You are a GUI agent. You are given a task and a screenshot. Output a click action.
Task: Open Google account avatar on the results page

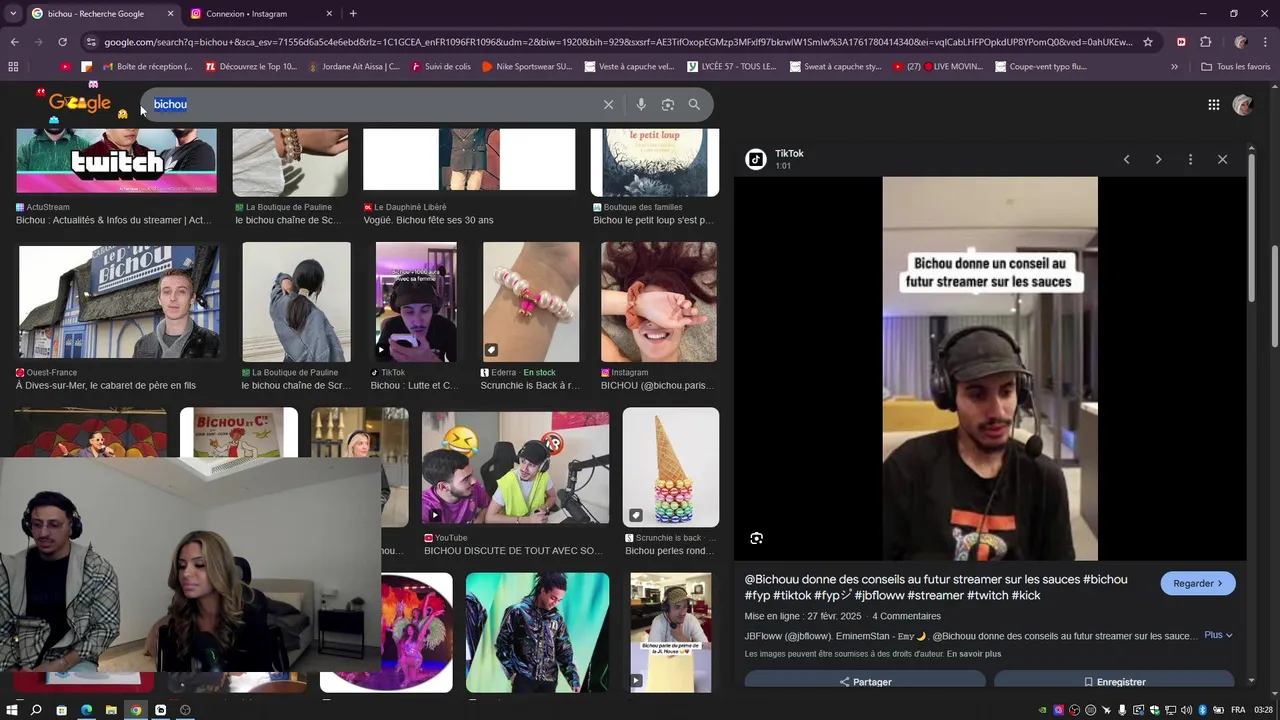pyautogui.click(x=1243, y=104)
